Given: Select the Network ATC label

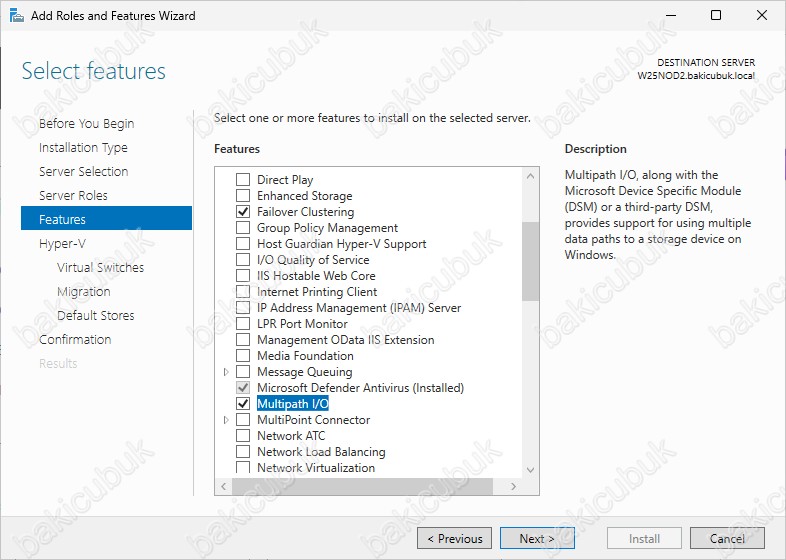Looking at the screenshot, I should pos(291,436).
